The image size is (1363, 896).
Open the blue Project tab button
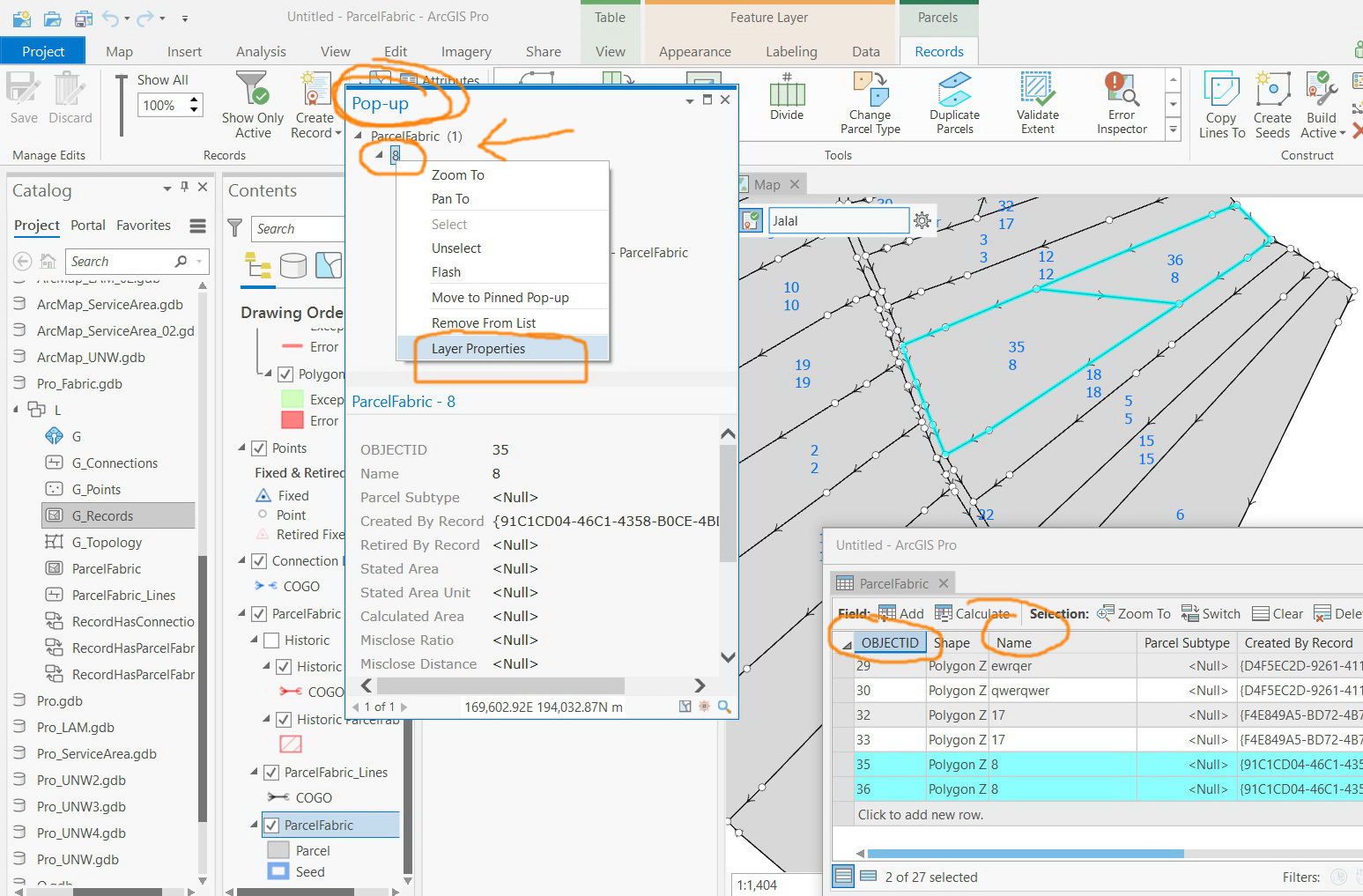pos(43,51)
